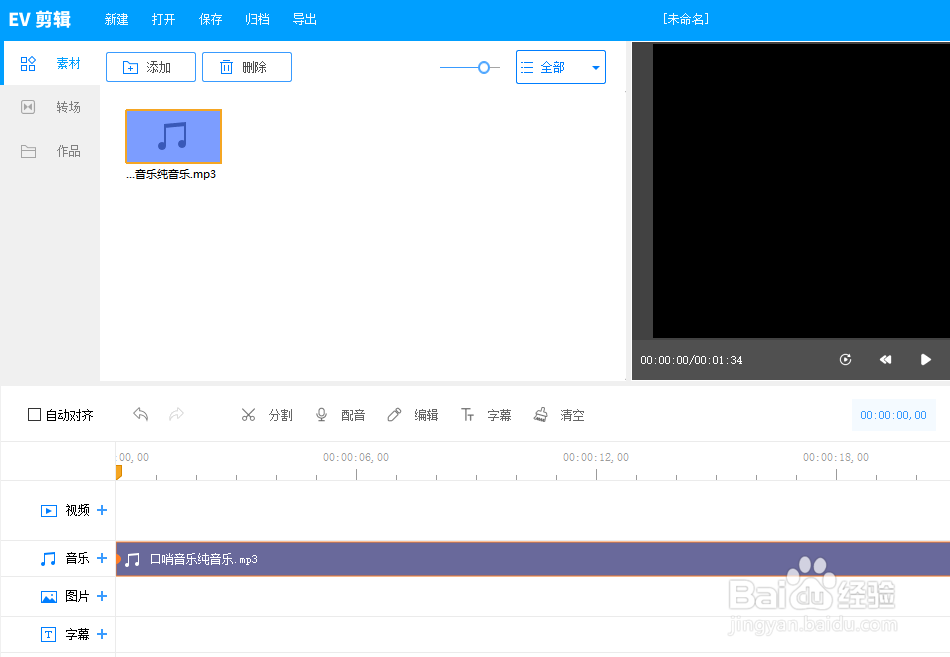Screen dimensions: 950x657
Task: Click the 00:00:18,00 ruler label
Action: 835,457
